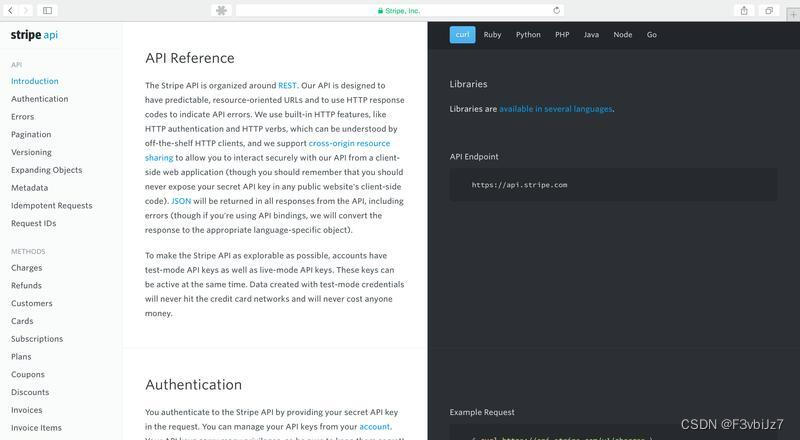Screen dimensions: 800x440
Task: Click the Authentication section heading
Action: point(193,385)
